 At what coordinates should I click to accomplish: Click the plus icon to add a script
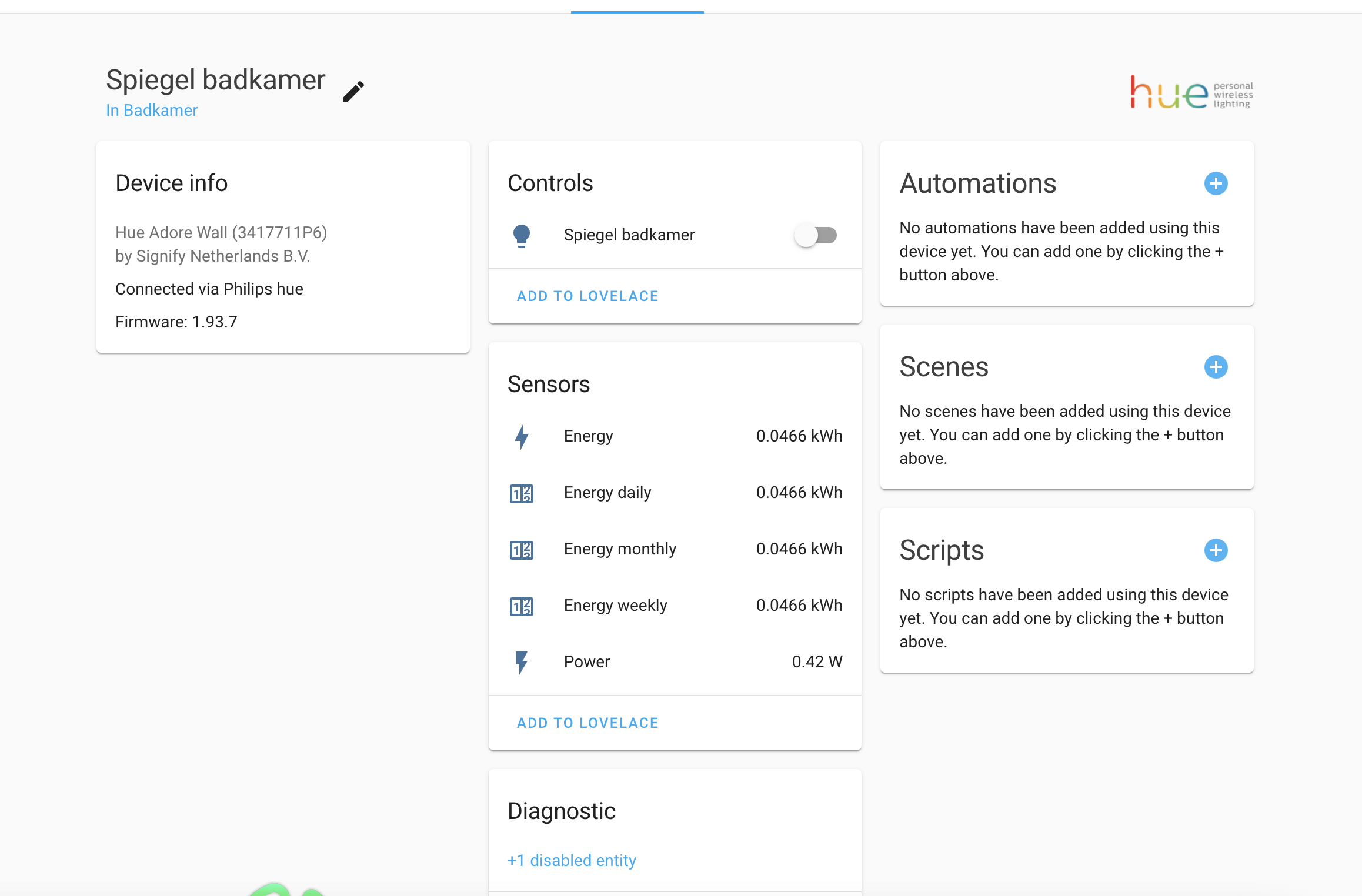click(x=1216, y=550)
